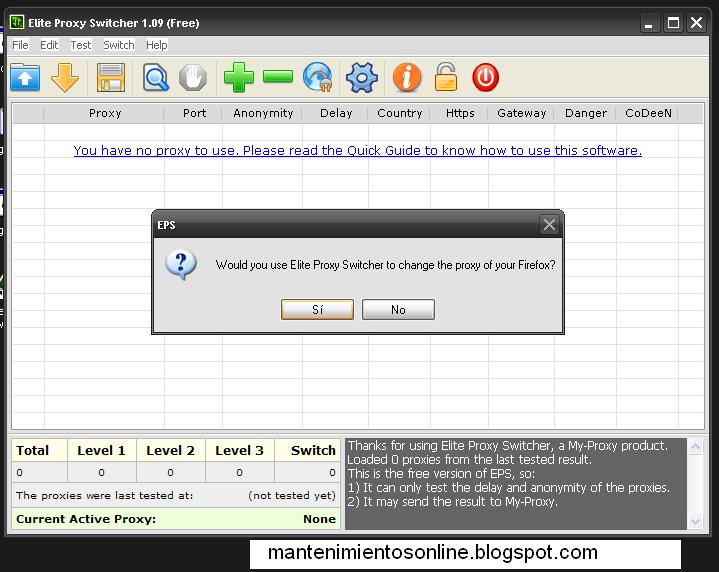Image resolution: width=719 pixels, height=572 pixels.
Task: Click the Level 2 stats header
Action: [171, 450]
